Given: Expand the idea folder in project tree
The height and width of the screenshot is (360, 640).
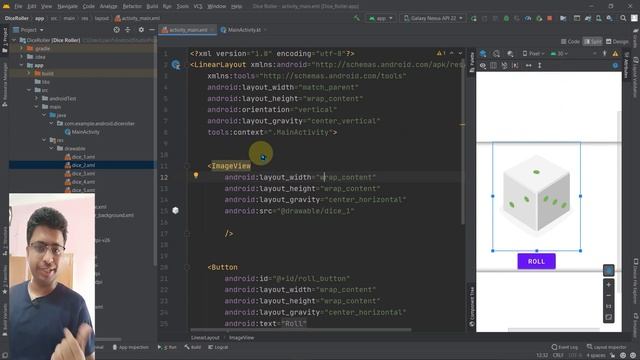Looking at the screenshot, I should pyautogui.click(x=22, y=57).
